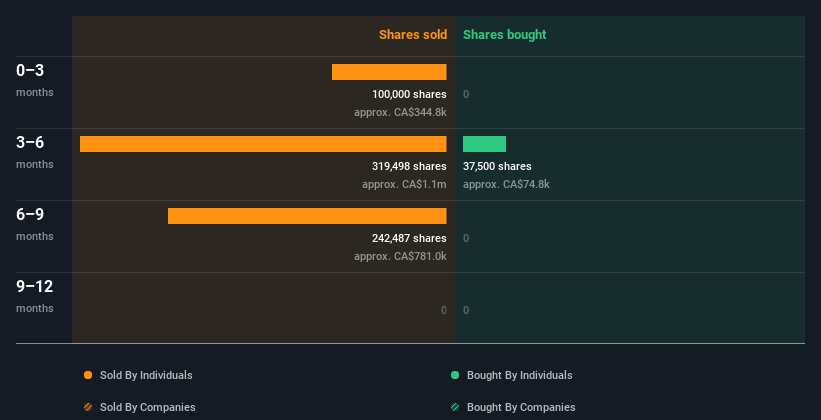Viewport: 821px width, 420px height.
Task: Click the Shares bought column header
Action: pyautogui.click(x=505, y=35)
